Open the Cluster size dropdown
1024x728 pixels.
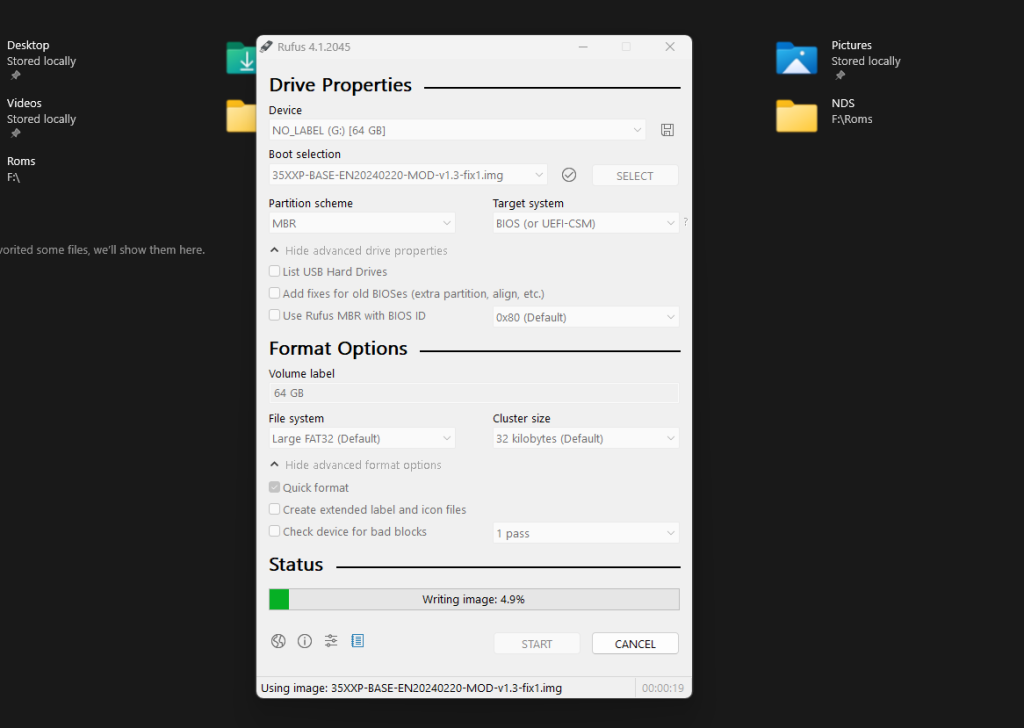point(586,439)
